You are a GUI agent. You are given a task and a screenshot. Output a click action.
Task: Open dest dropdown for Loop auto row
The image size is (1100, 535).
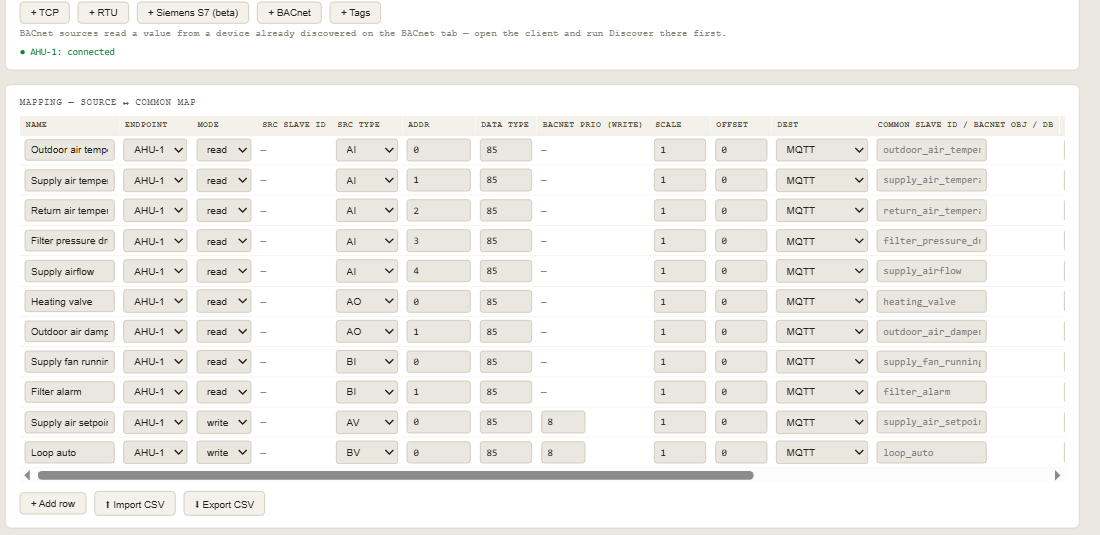[x=821, y=452]
